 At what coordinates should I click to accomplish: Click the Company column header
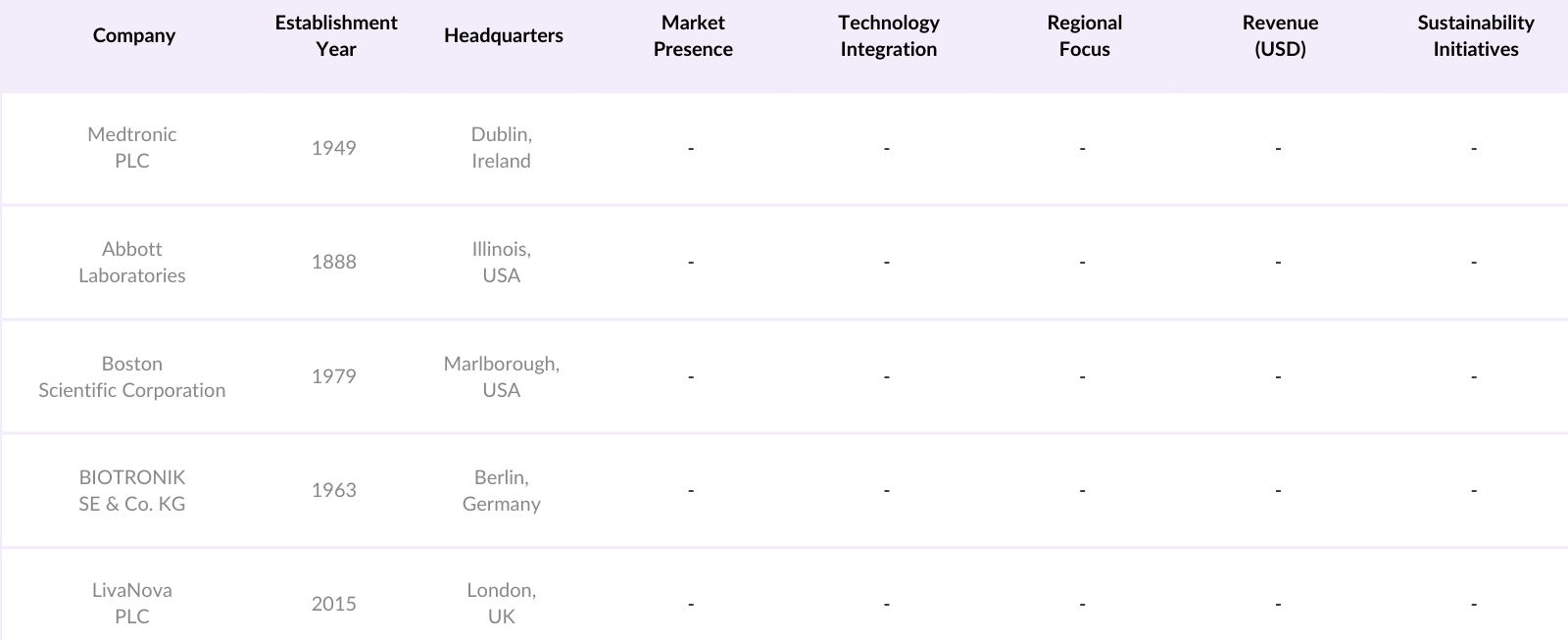coord(133,35)
